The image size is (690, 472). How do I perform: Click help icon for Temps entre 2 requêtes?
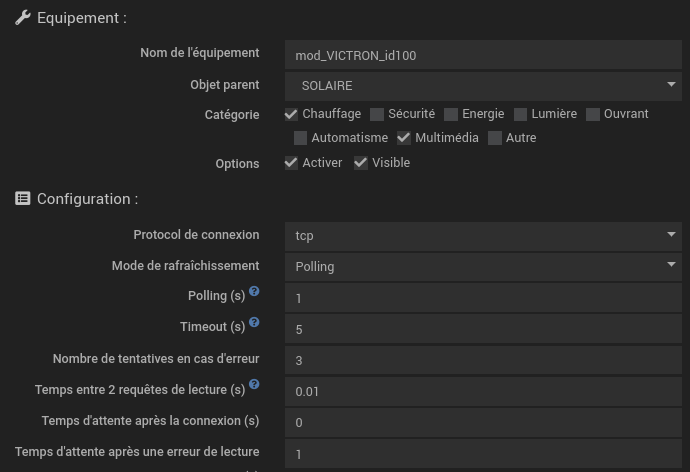[x=254, y=385]
